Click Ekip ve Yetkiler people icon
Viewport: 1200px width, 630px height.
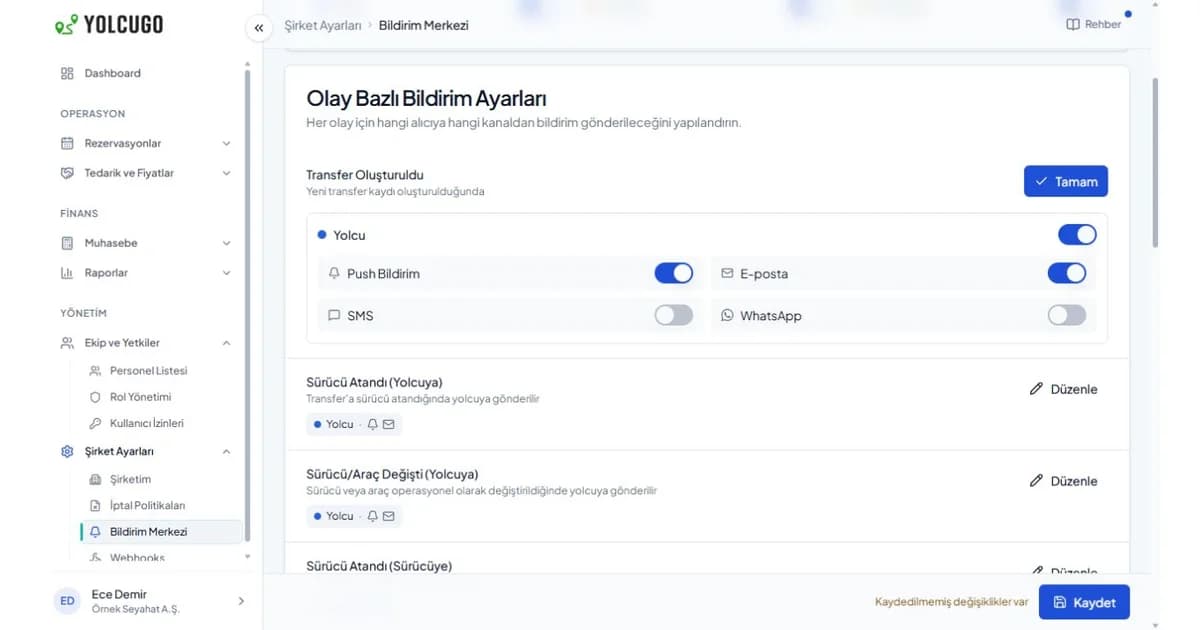click(x=67, y=343)
